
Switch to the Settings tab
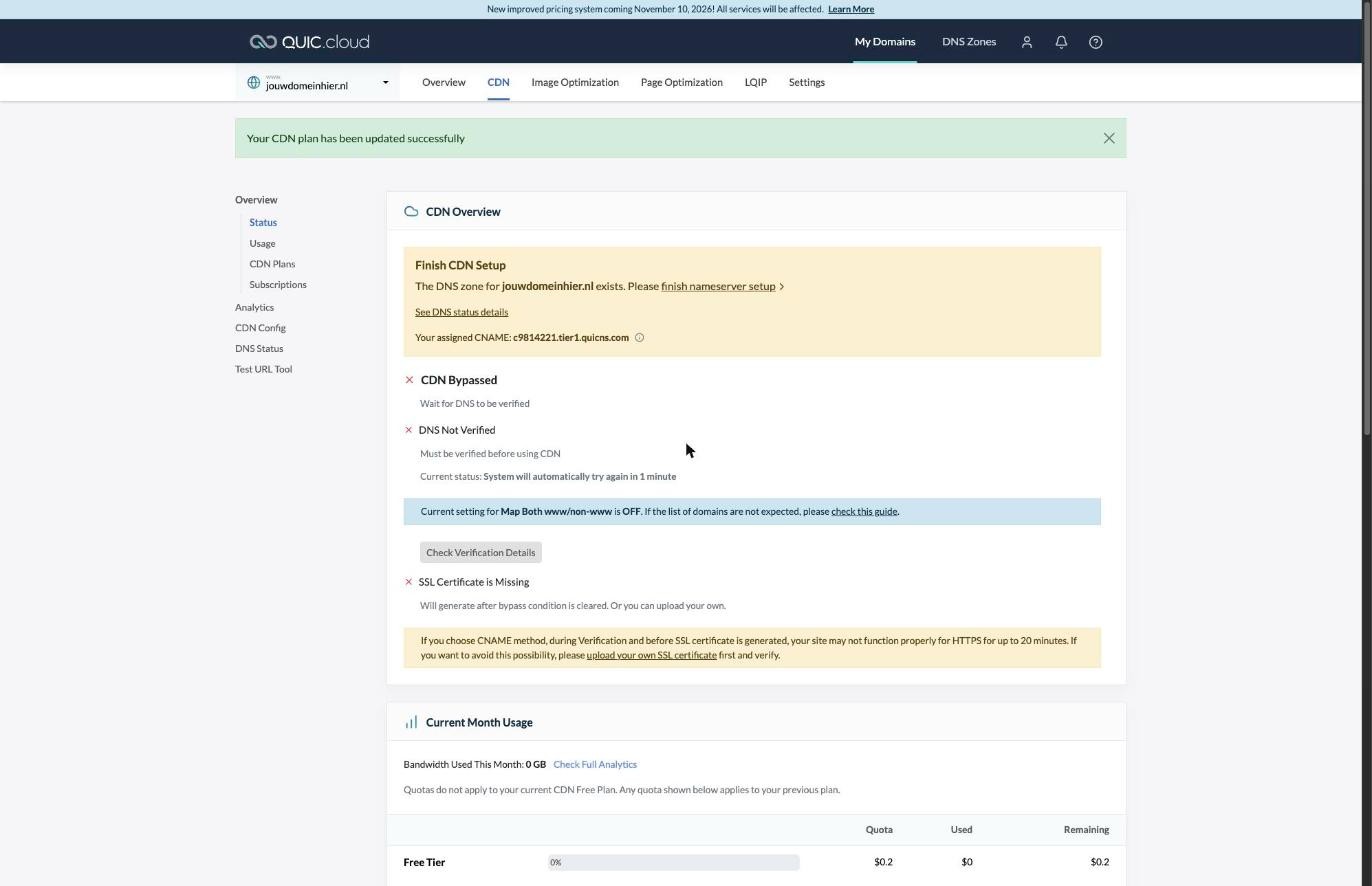807,82
